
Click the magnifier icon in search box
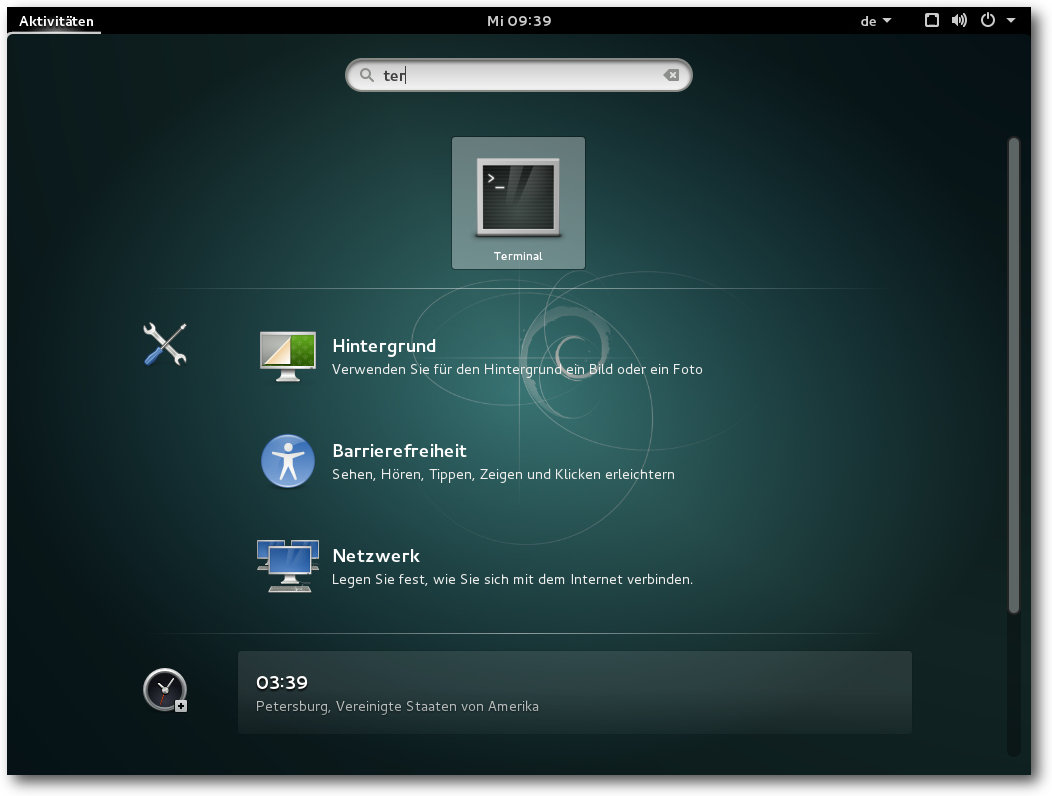(x=366, y=75)
